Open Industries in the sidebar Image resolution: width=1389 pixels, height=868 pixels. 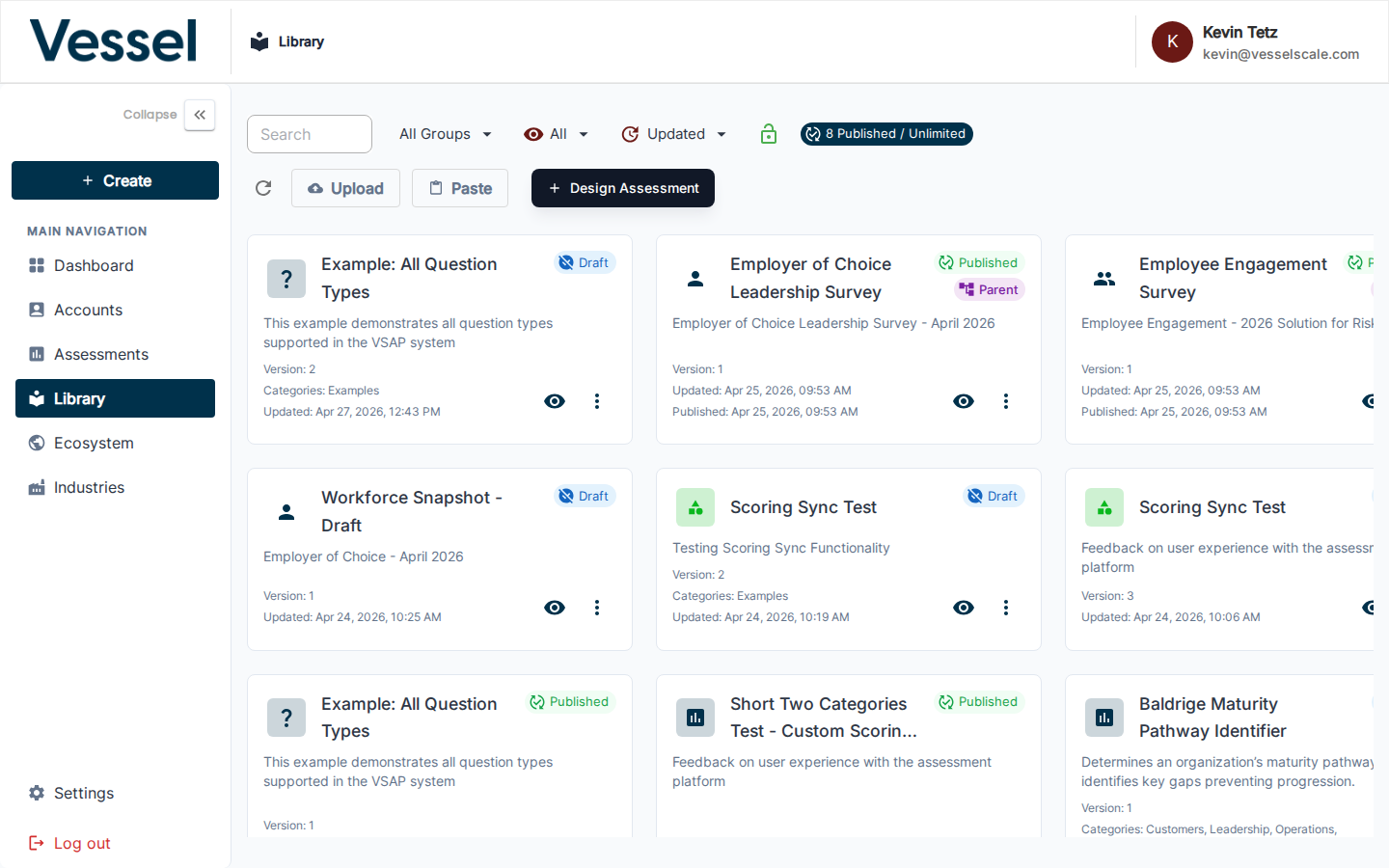click(115, 487)
